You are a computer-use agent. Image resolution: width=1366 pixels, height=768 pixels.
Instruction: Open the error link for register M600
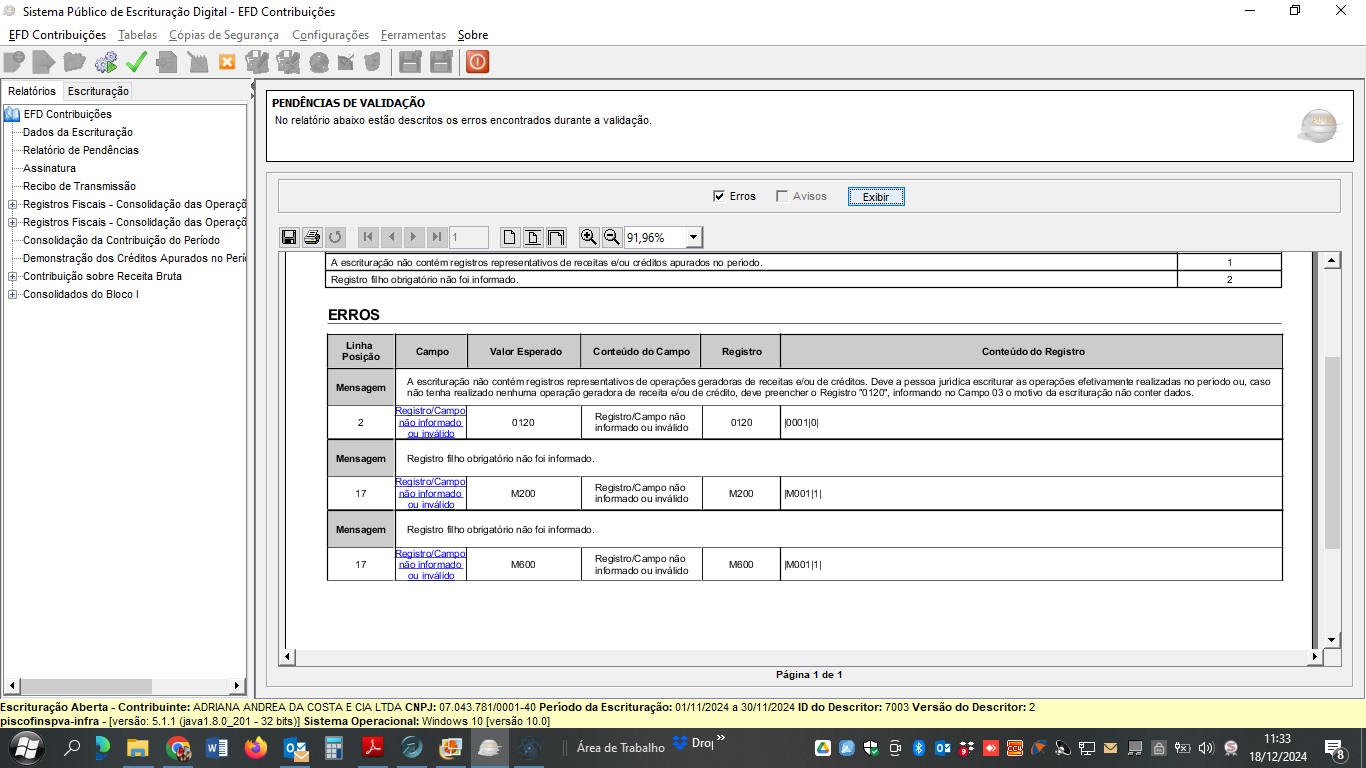click(431, 564)
